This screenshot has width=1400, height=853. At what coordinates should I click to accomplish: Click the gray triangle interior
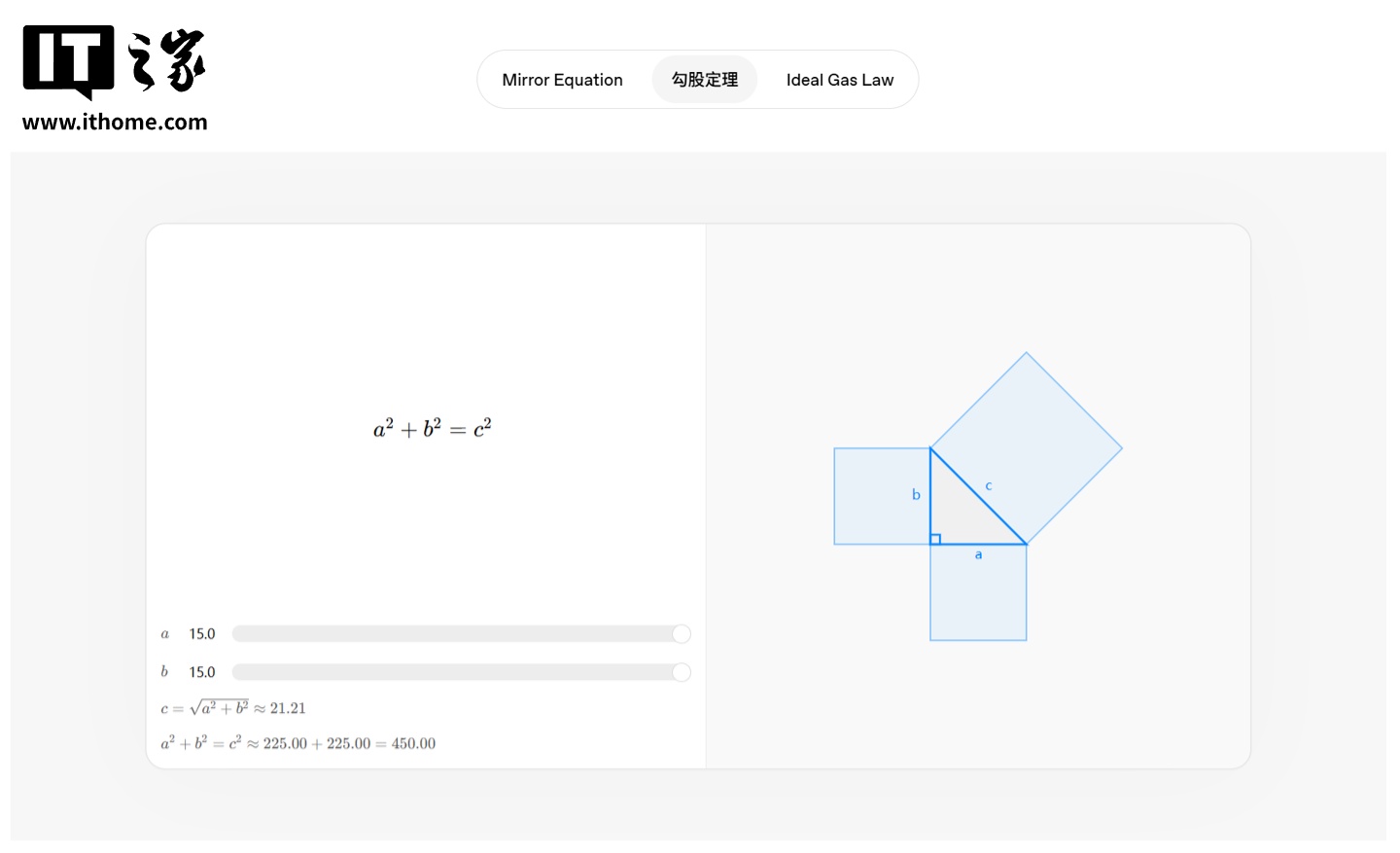(958, 515)
